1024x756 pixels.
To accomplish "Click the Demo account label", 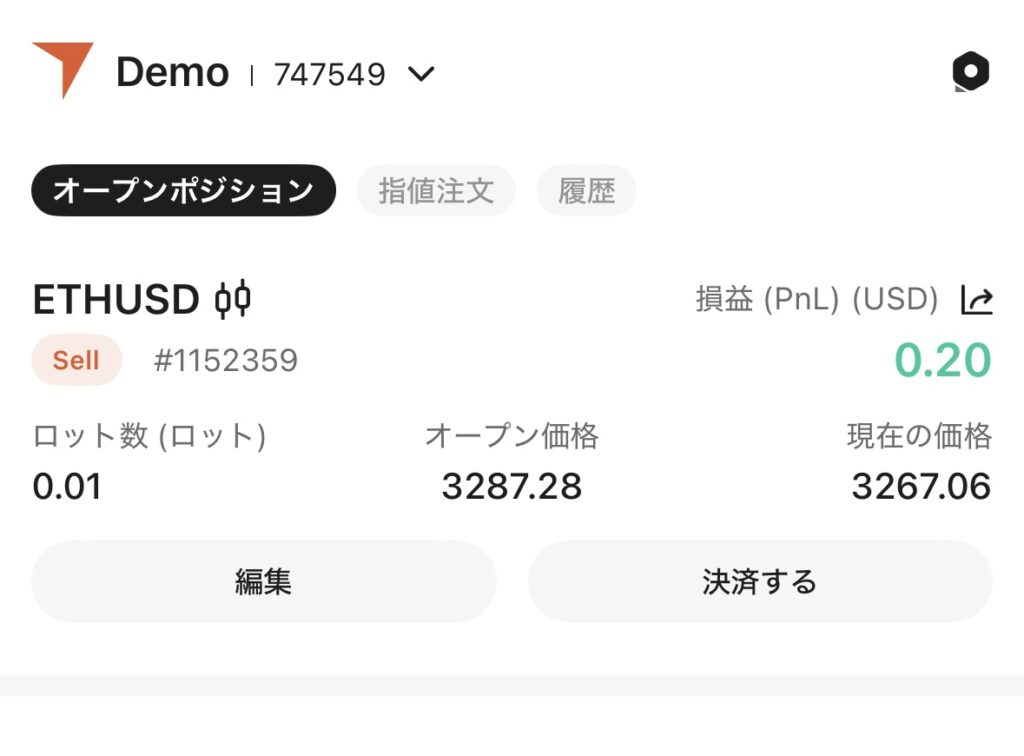I will [x=172, y=73].
